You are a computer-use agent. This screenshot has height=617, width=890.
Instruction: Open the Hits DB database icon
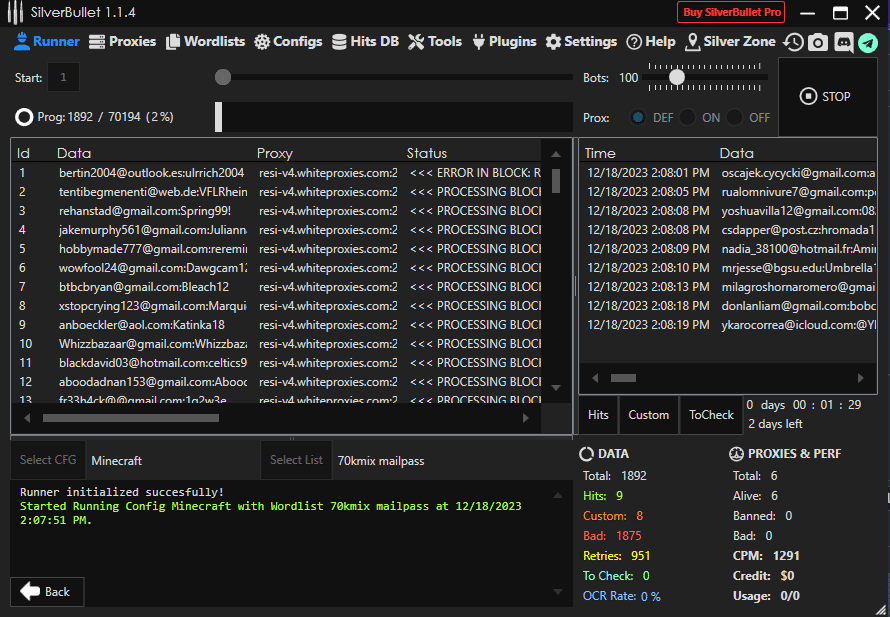340,42
